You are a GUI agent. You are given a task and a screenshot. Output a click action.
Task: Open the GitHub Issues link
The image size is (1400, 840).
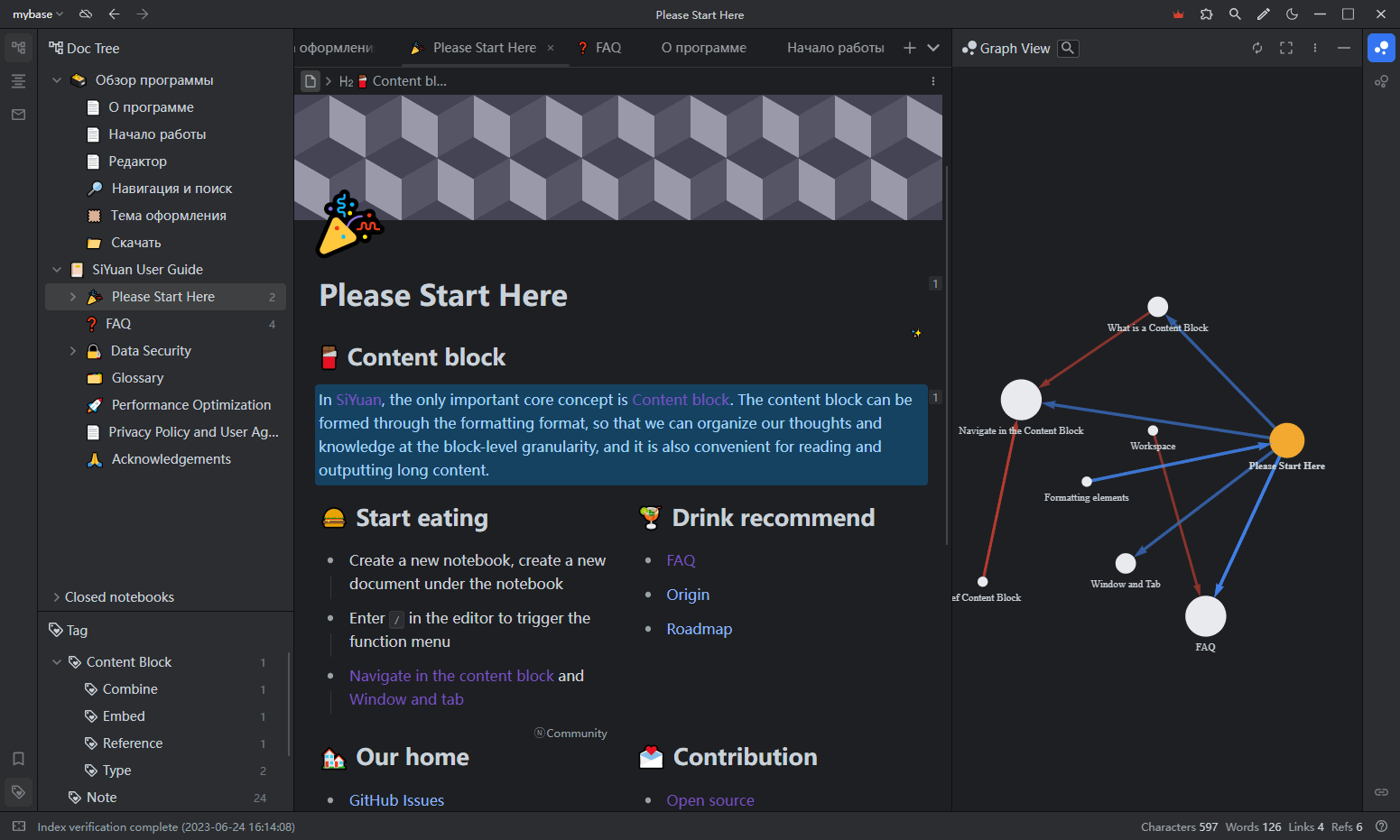[x=396, y=800]
